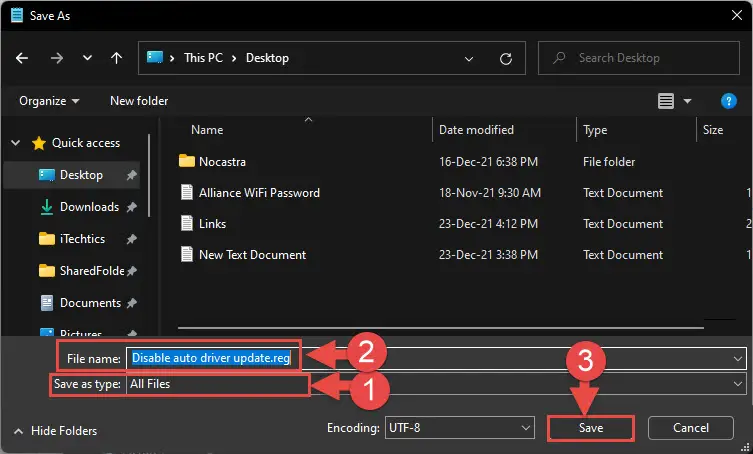Open Documents in navigation pane

pyautogui.click(x=90, y=303)
